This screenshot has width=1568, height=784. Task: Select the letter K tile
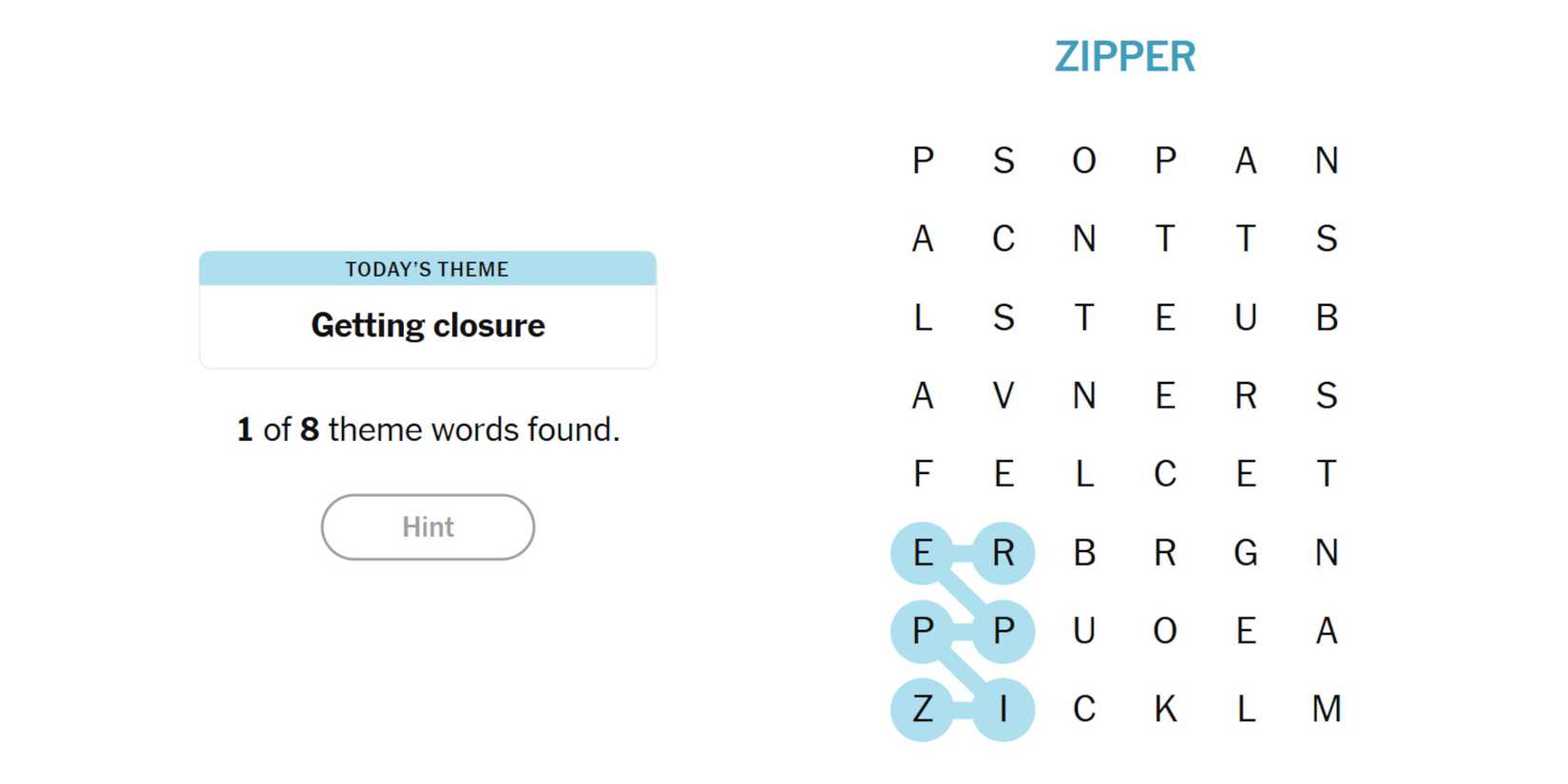point(1165,709)
